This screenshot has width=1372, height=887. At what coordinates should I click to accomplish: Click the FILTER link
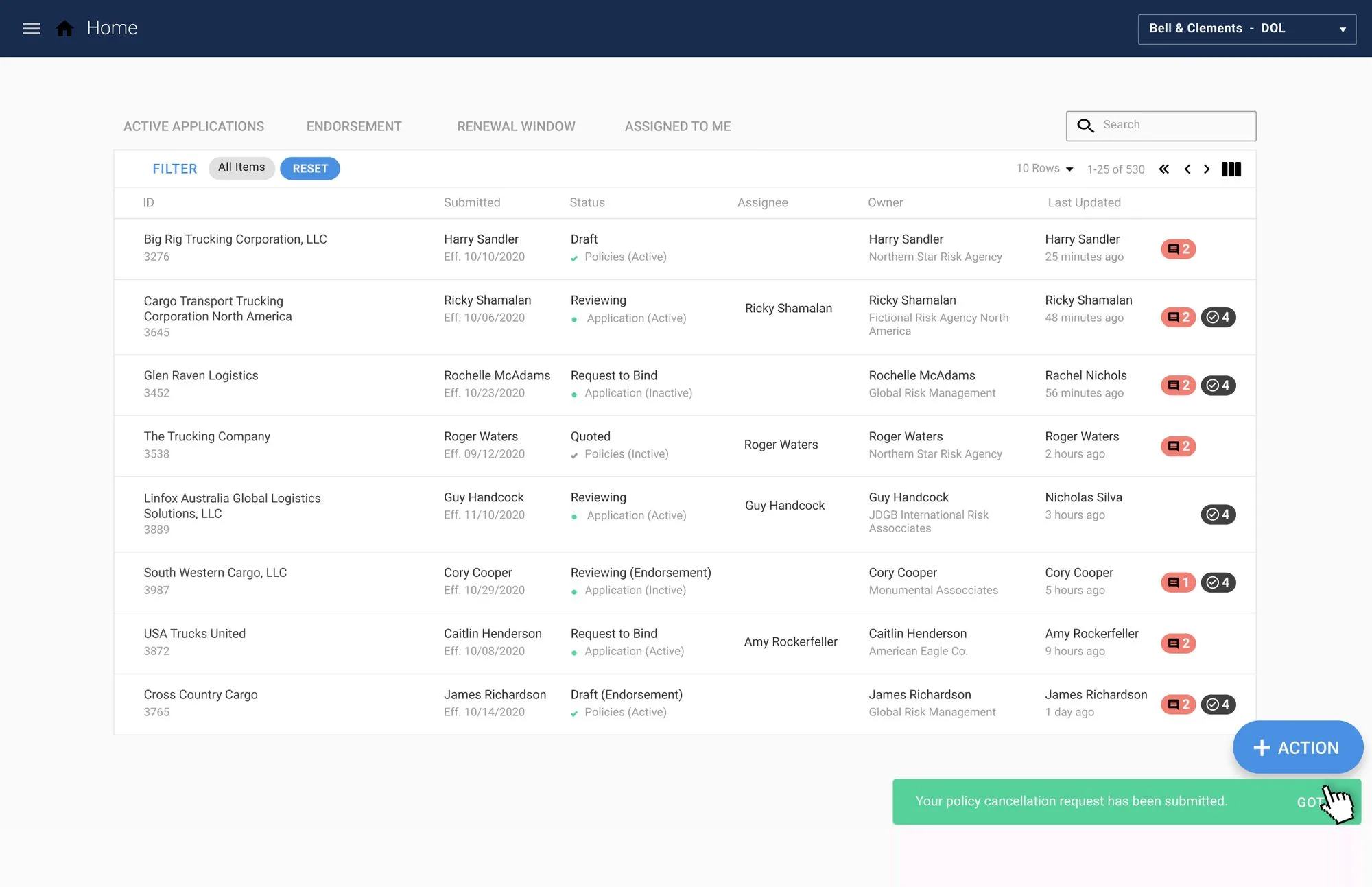[x=174, y=169]
